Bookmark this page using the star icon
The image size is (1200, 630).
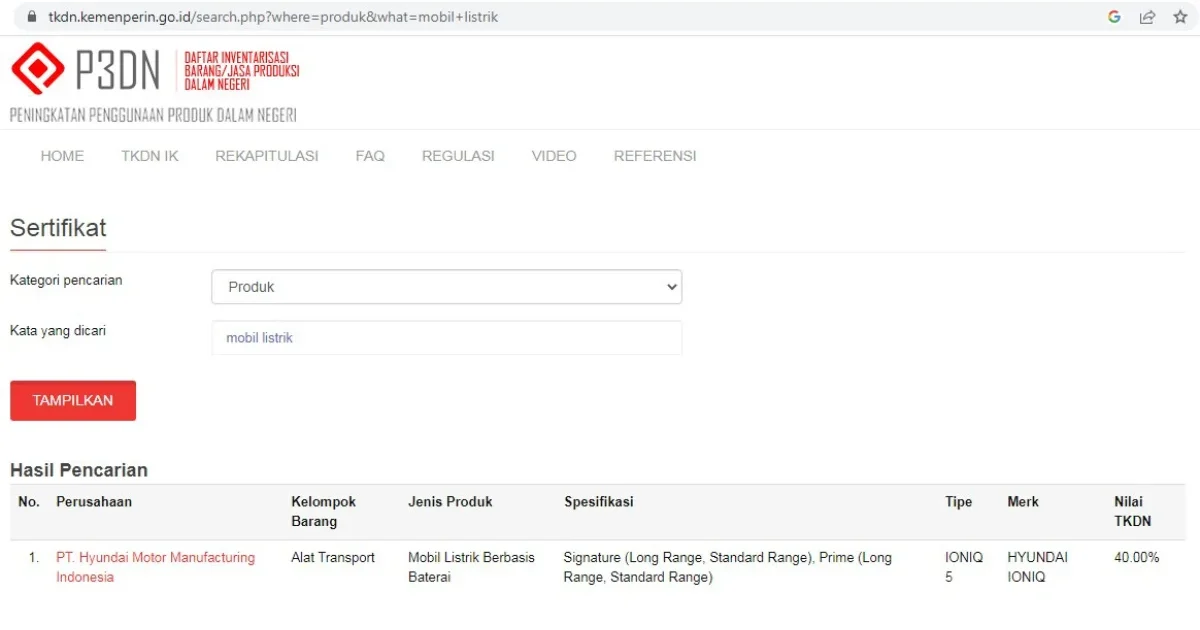click(x=1180, y=16)
